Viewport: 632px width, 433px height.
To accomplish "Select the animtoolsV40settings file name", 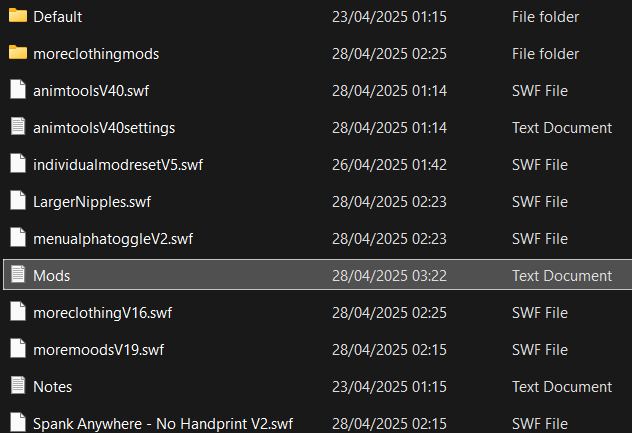I will pyautogui.click(x=104, y=128).
